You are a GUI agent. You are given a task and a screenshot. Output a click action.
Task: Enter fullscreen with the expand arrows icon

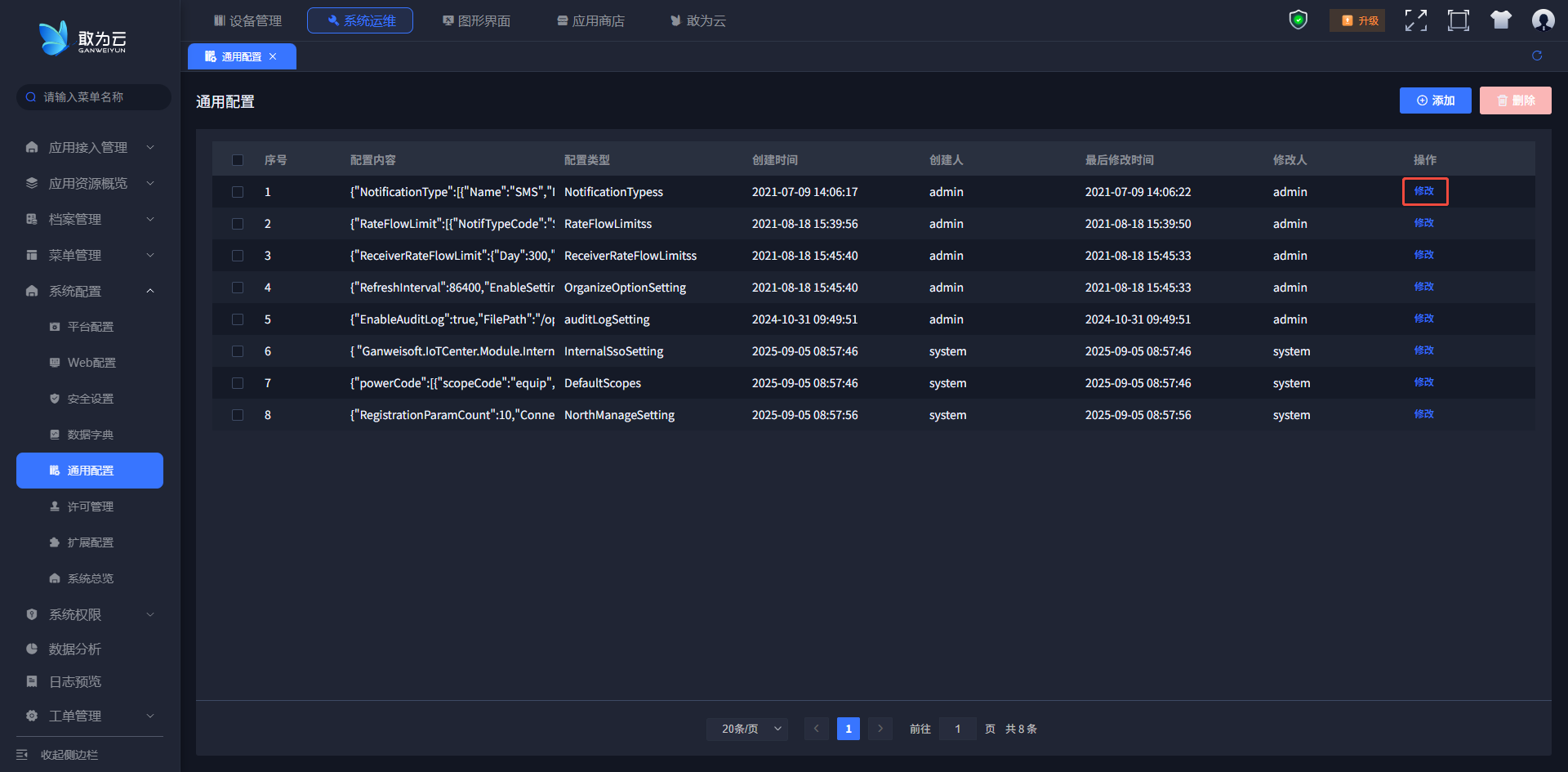tap(1415, 20)
